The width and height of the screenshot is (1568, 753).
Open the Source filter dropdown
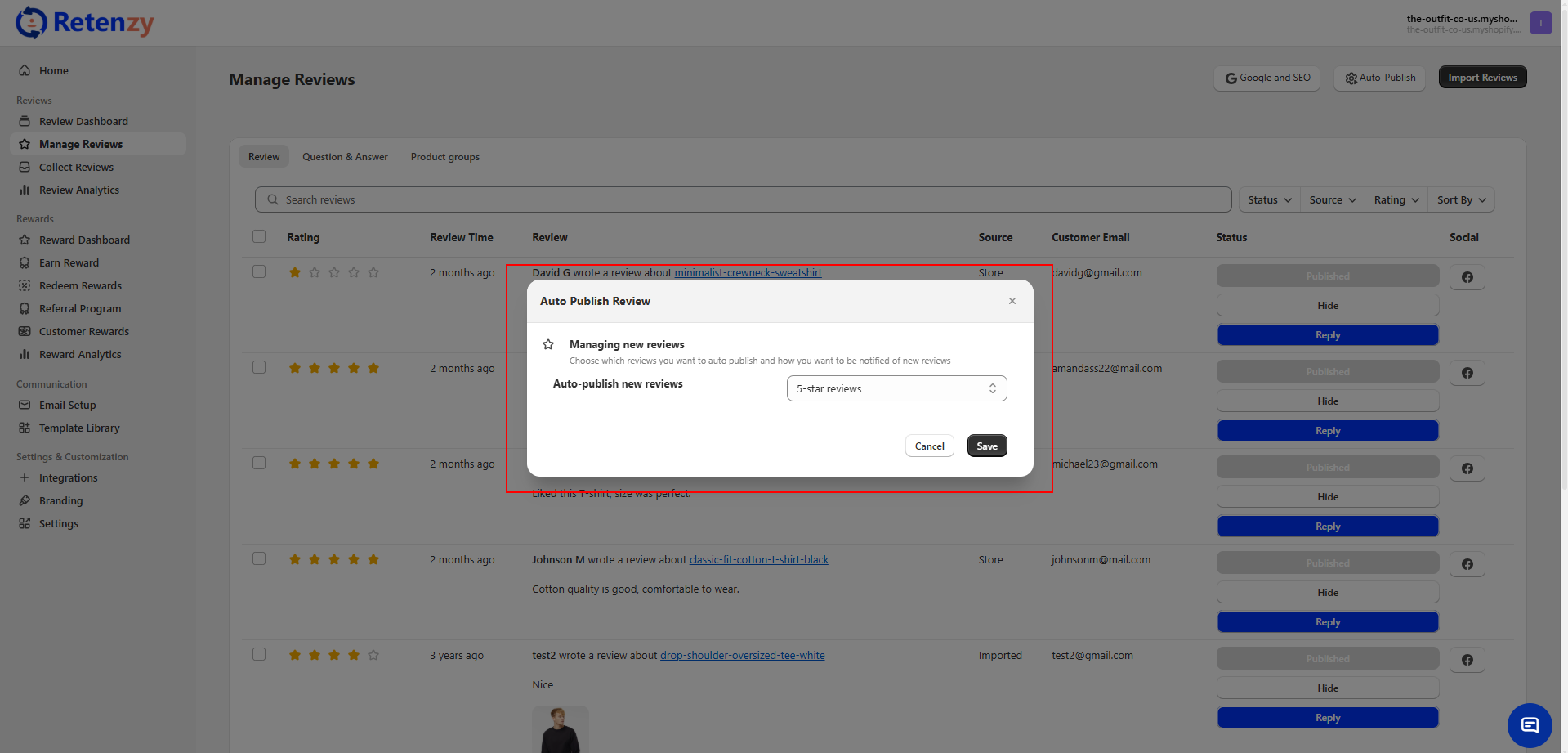[x=1332, y=199]
